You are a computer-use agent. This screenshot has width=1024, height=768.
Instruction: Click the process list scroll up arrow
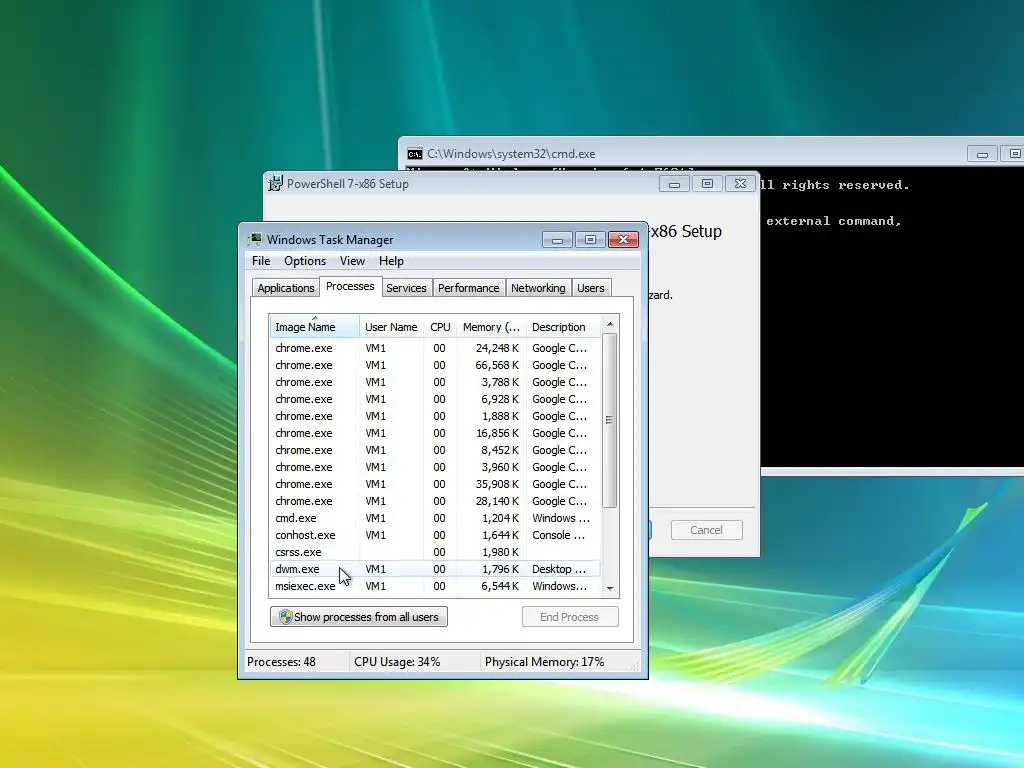pyautogui.click(x=610, y=324)
